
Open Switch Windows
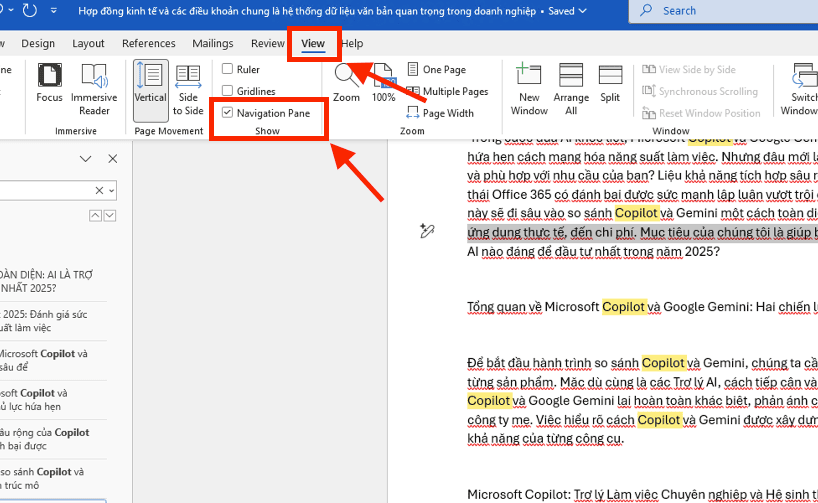click(x=802, y=89)
